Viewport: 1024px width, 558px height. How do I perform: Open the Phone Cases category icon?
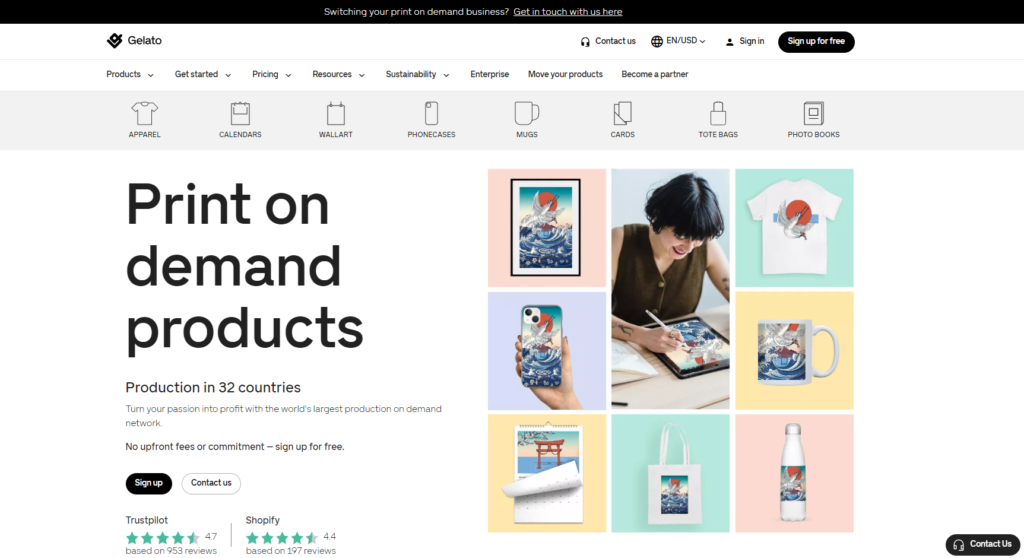click(x=431, y=113)
